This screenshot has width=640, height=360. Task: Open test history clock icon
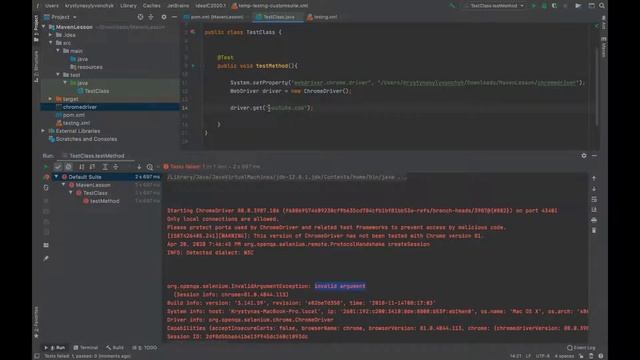point(150,167)
